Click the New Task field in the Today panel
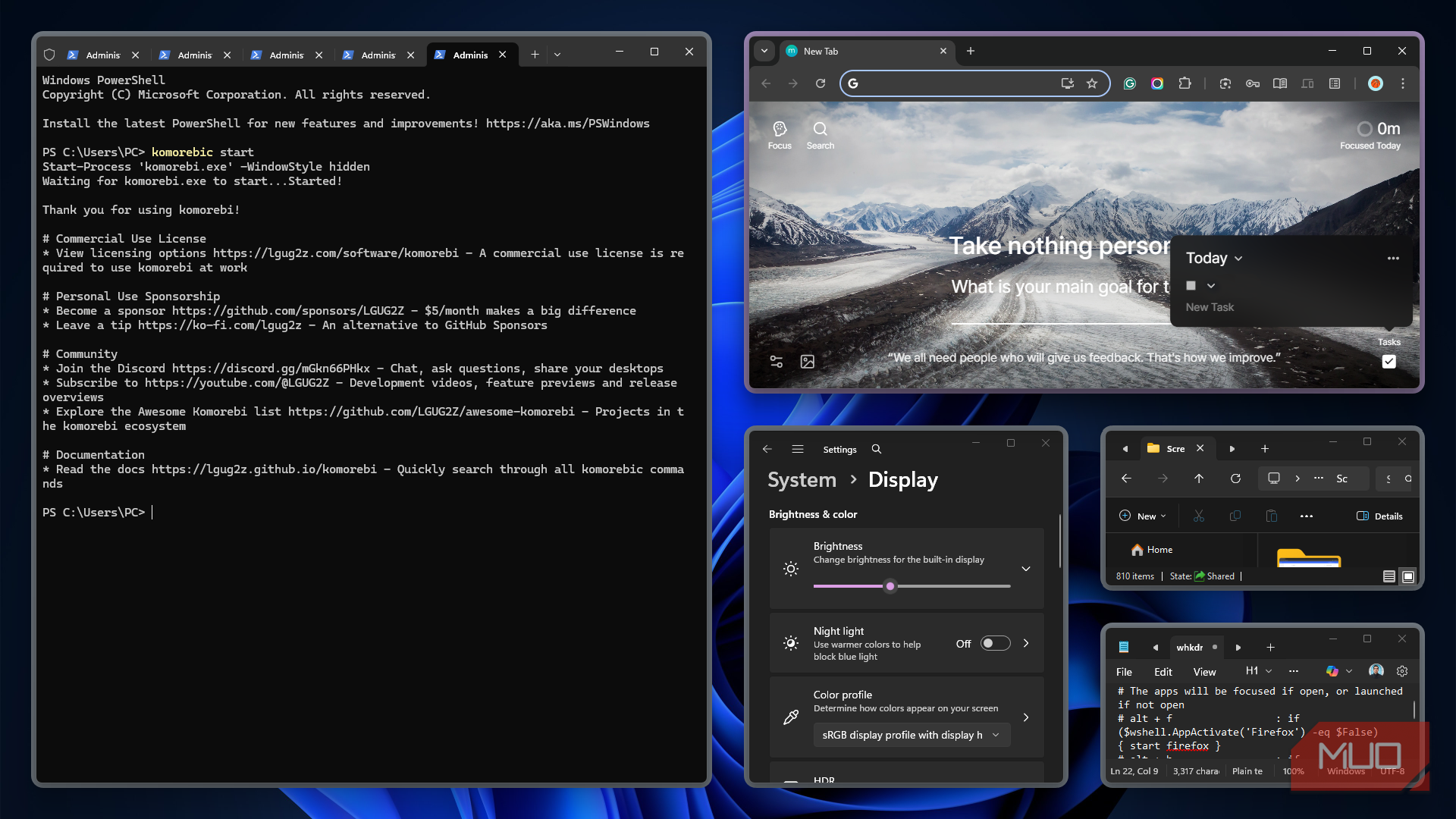Image resolution: width=1456 pixels, height=819 pixels. (x=1210, y=307)
